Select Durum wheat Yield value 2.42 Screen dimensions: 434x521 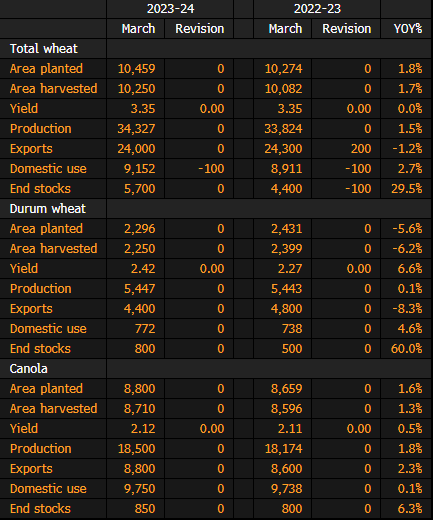point(143,269)
